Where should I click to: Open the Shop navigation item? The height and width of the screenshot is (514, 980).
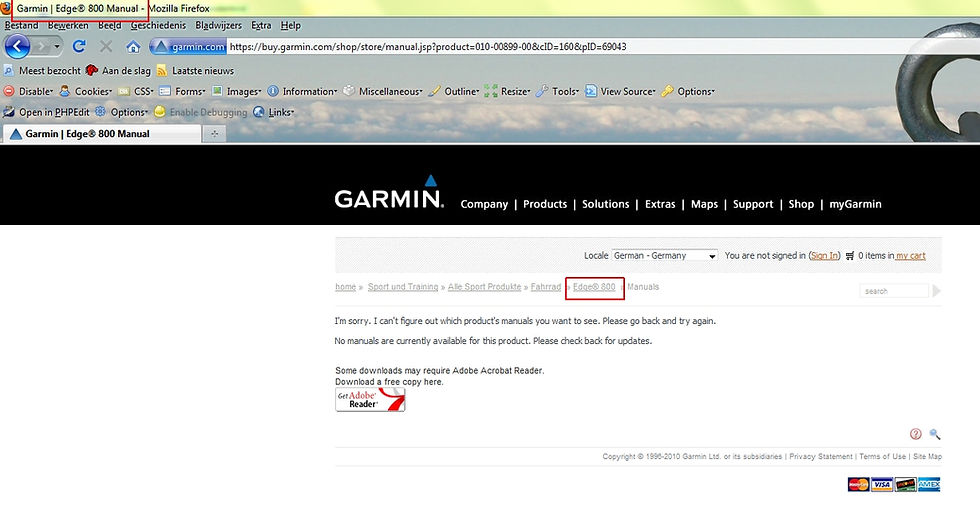tap(801, 204)
